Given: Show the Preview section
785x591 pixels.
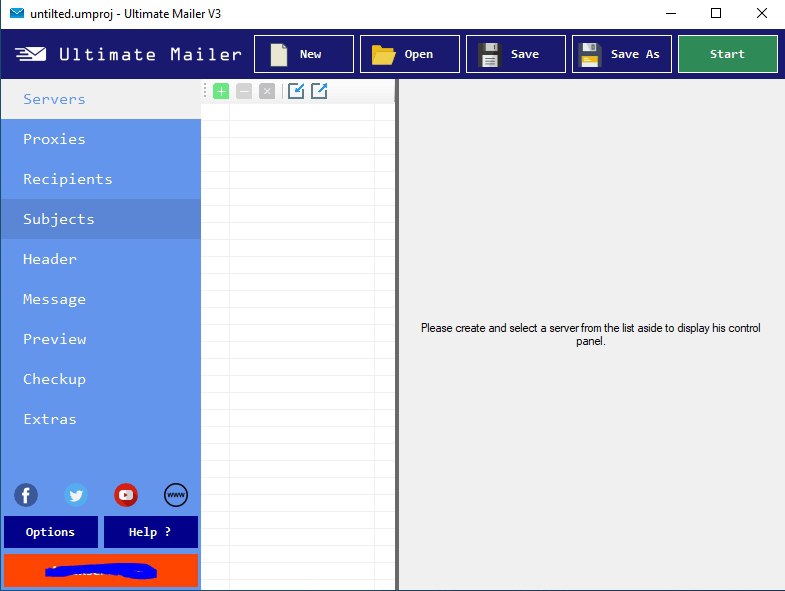Looking at the screenshot, I should [x=101, y=339].
